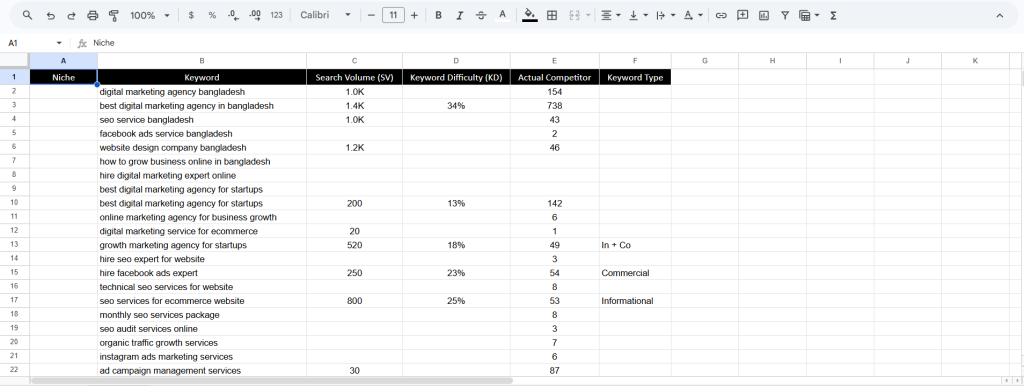This screenshot has width=1024, height=386.
Task: Open the horizontal align dropdown
Action: coord(611,15)
